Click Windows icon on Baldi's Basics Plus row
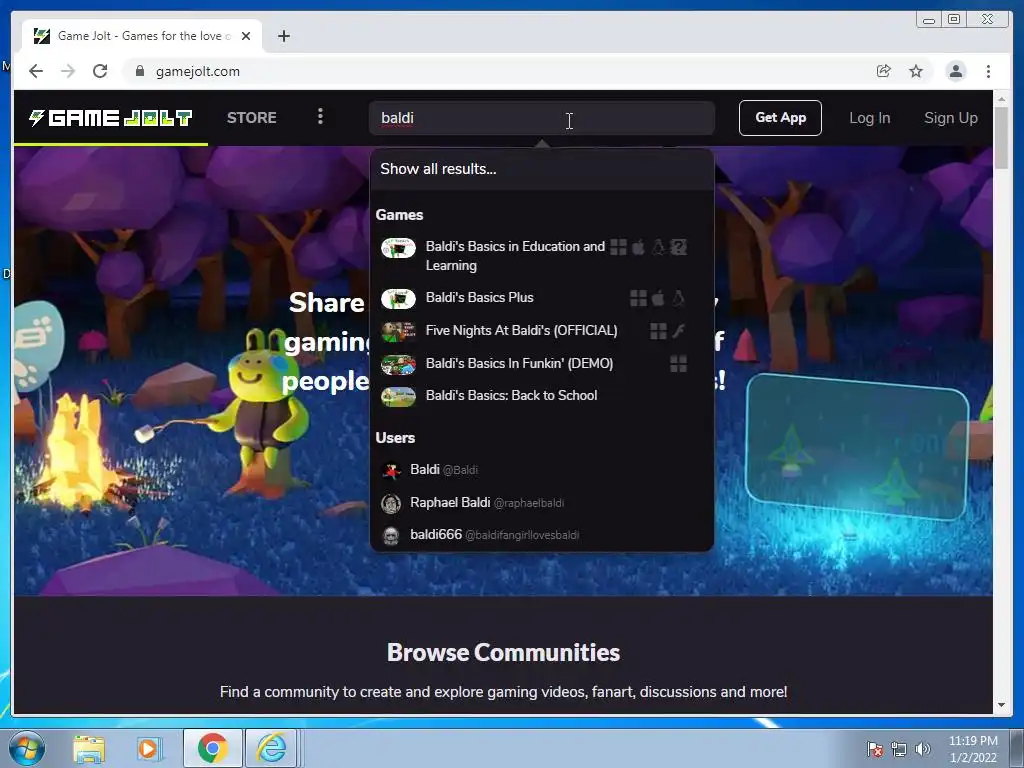This screenshot has width=1024, height=768. coord(638,298)
